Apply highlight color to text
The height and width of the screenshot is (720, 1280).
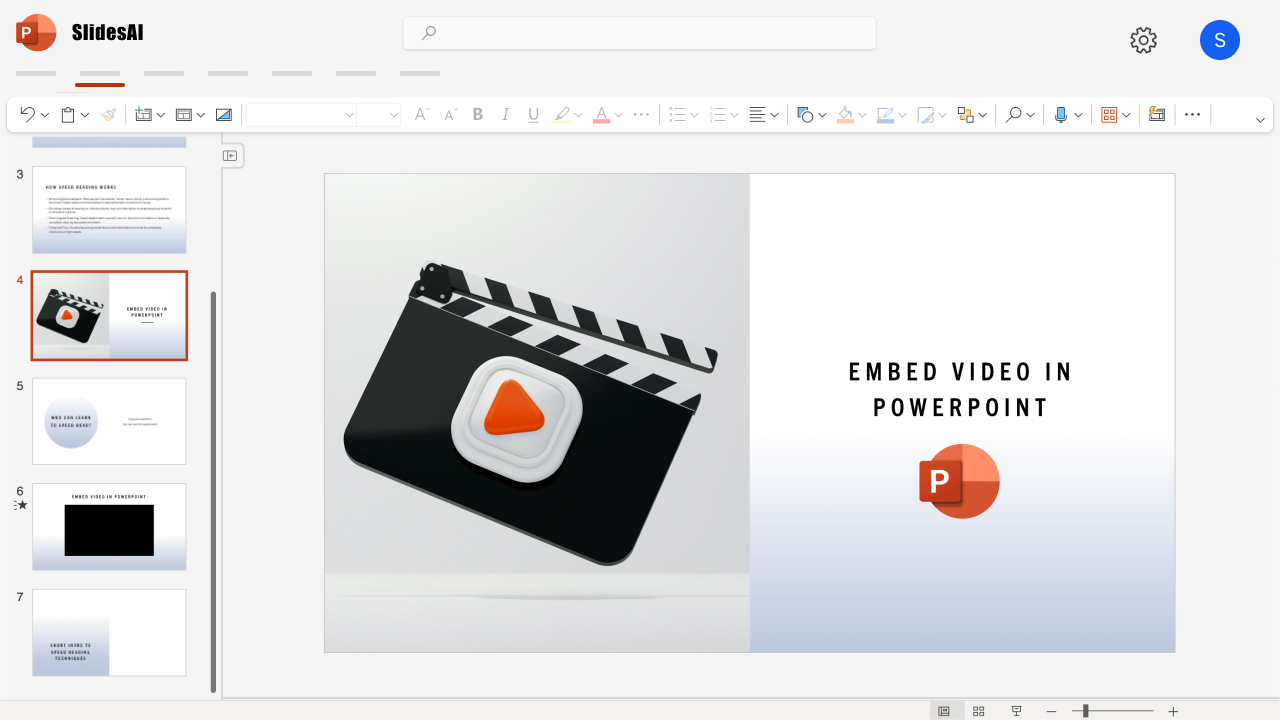point(561,114)
